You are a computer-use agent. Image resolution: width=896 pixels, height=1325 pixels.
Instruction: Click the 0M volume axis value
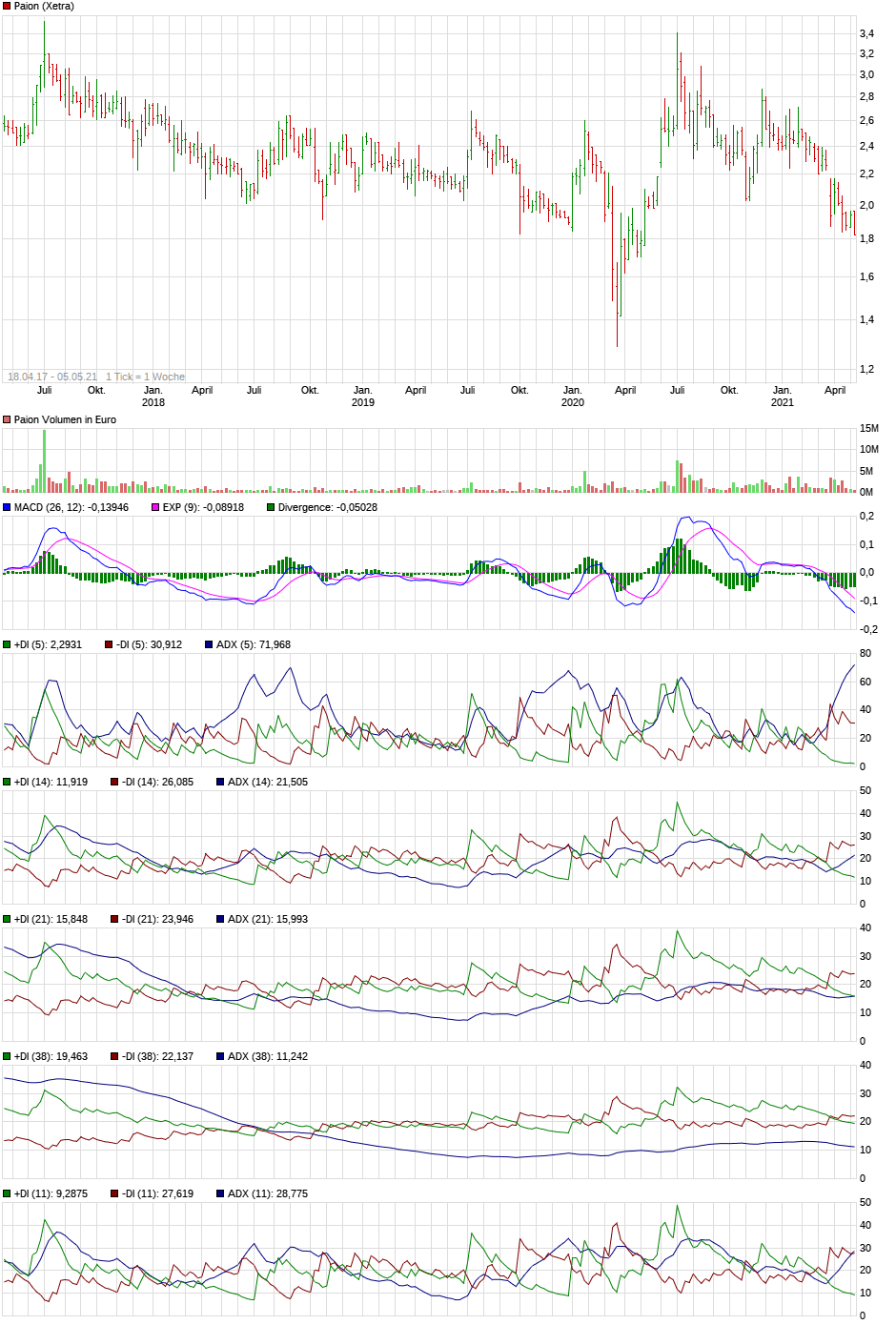(x=866, y=493)
